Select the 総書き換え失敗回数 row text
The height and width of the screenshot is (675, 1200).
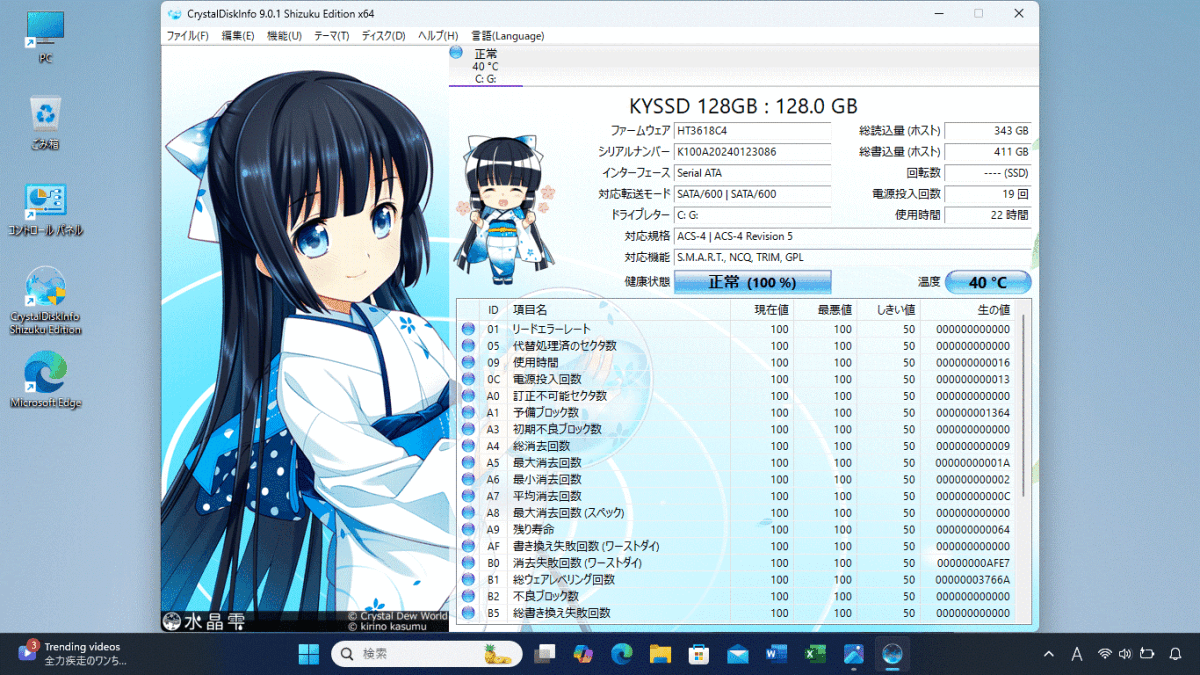click(x=561, y=613)
